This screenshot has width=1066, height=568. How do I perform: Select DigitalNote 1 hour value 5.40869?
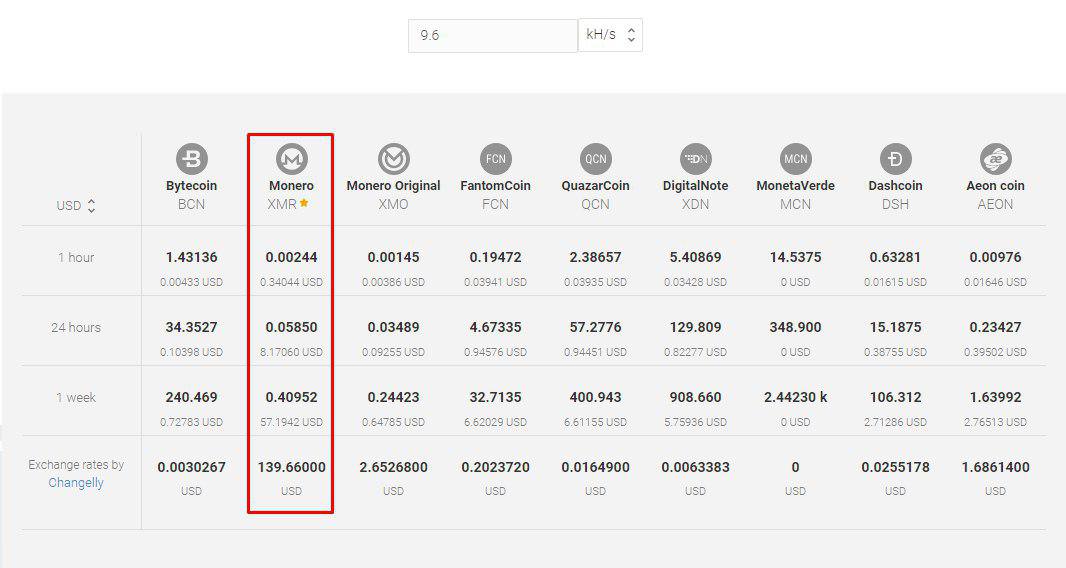click(695, 258)
